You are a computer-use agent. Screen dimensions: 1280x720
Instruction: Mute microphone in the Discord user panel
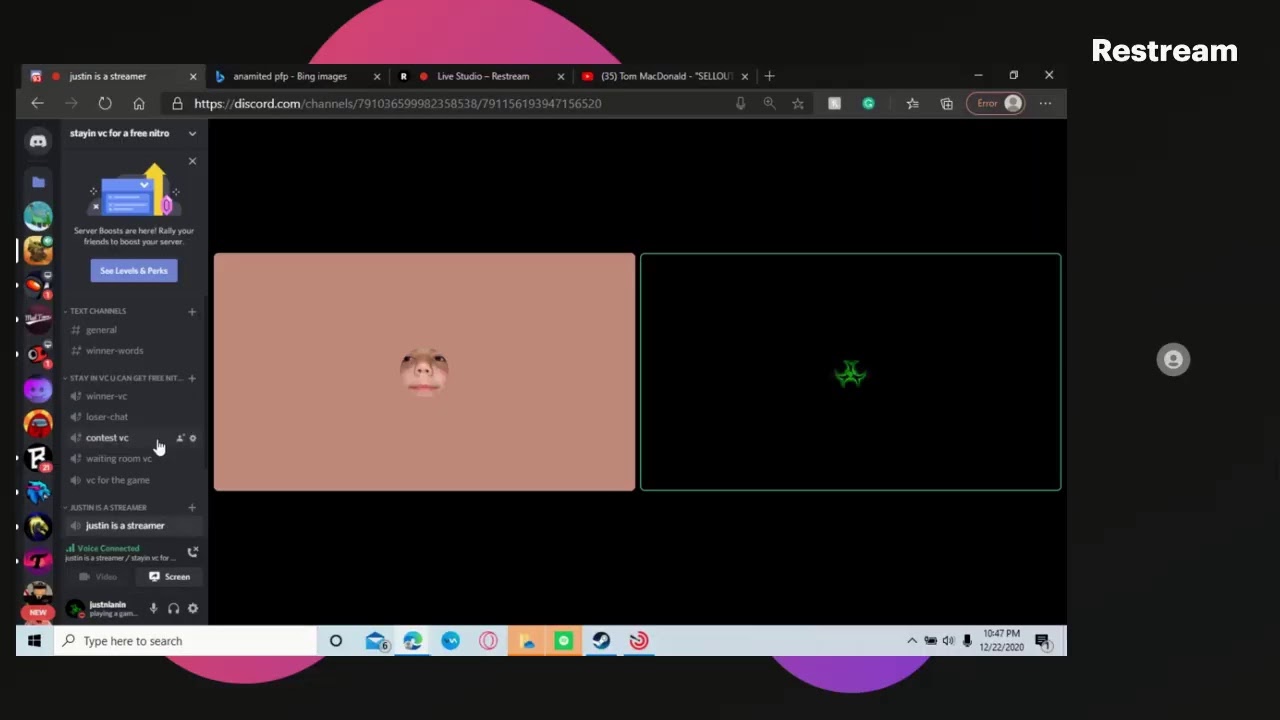[153, 608]
